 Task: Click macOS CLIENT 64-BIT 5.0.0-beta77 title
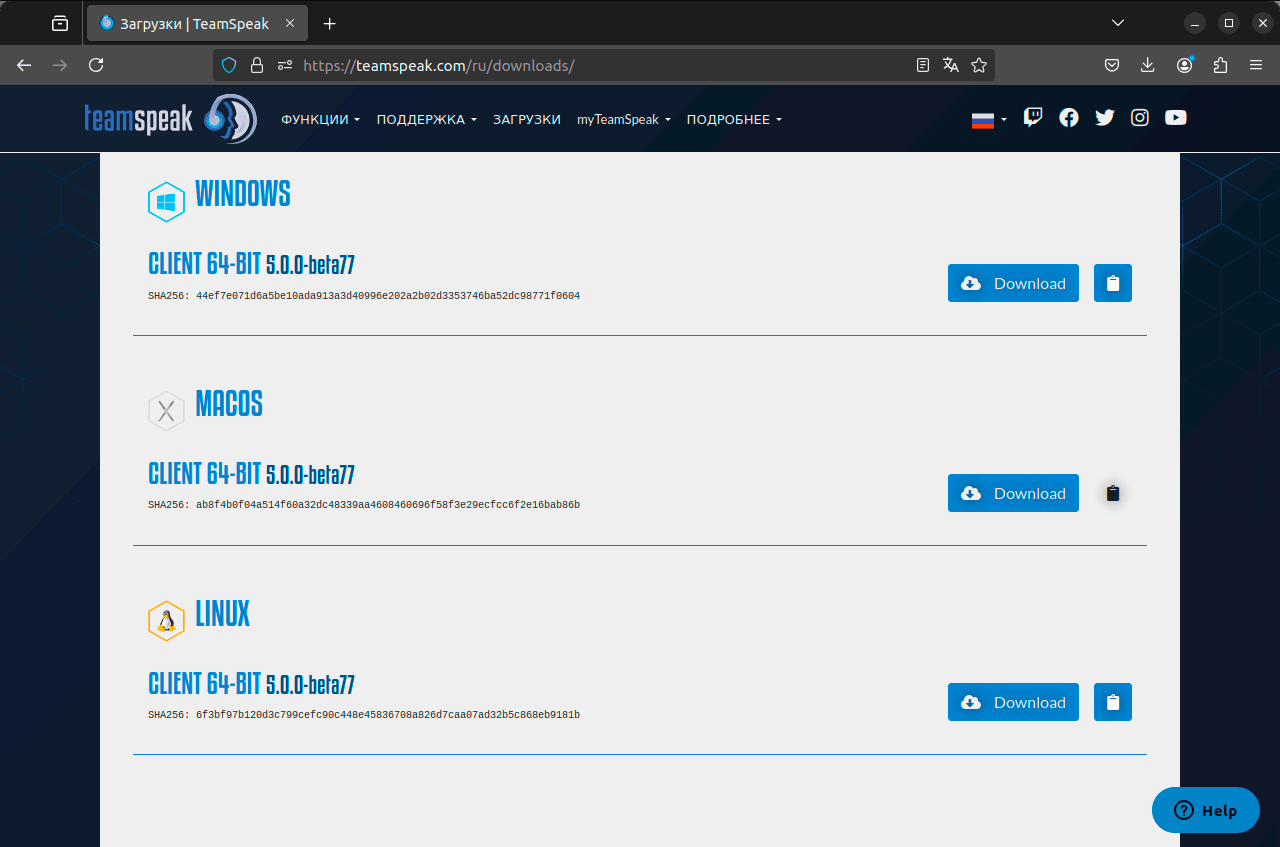coord(251,474)
